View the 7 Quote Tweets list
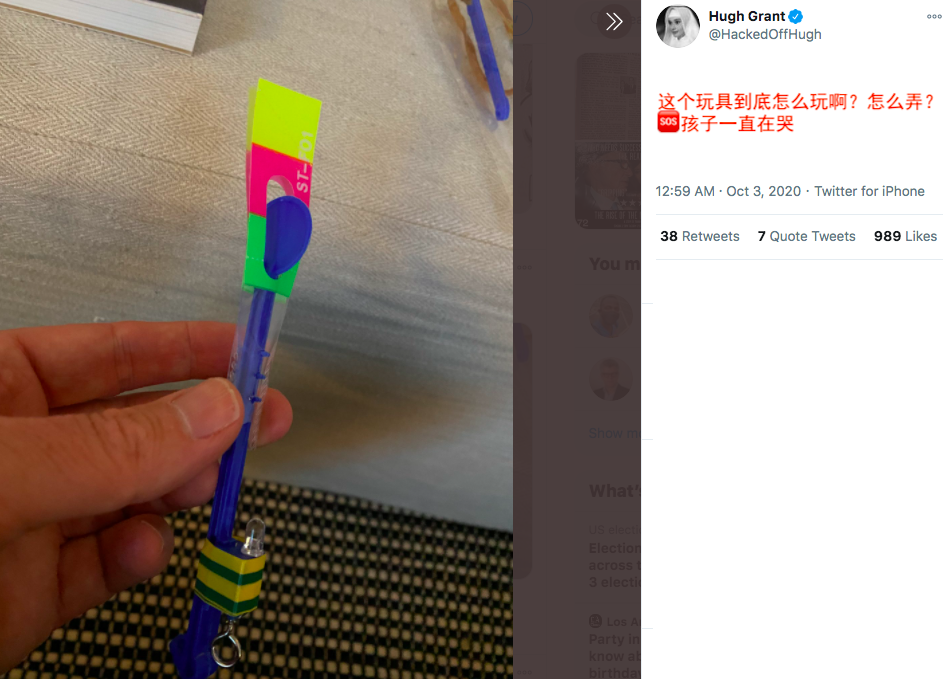The height and width of the screenshot is (679, 945). (x=806, y=236)
